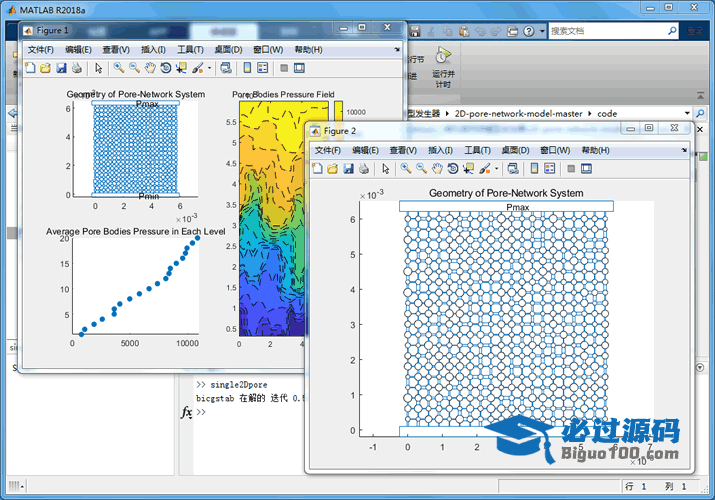Viewport: 715px width, 500px height.
Task: Open current folder path dropdown arrow
Action: (x=687, y=113)
